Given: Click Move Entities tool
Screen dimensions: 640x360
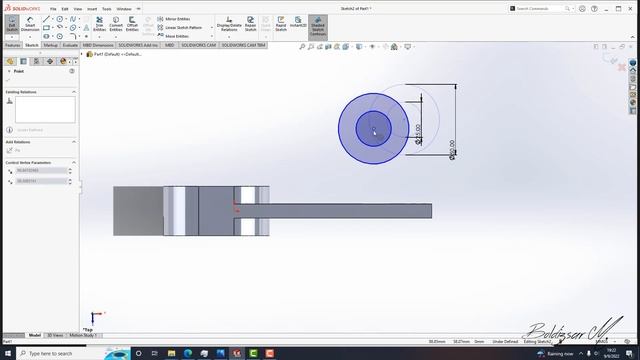Looking at the screenshot, I should tap(173, 36).
